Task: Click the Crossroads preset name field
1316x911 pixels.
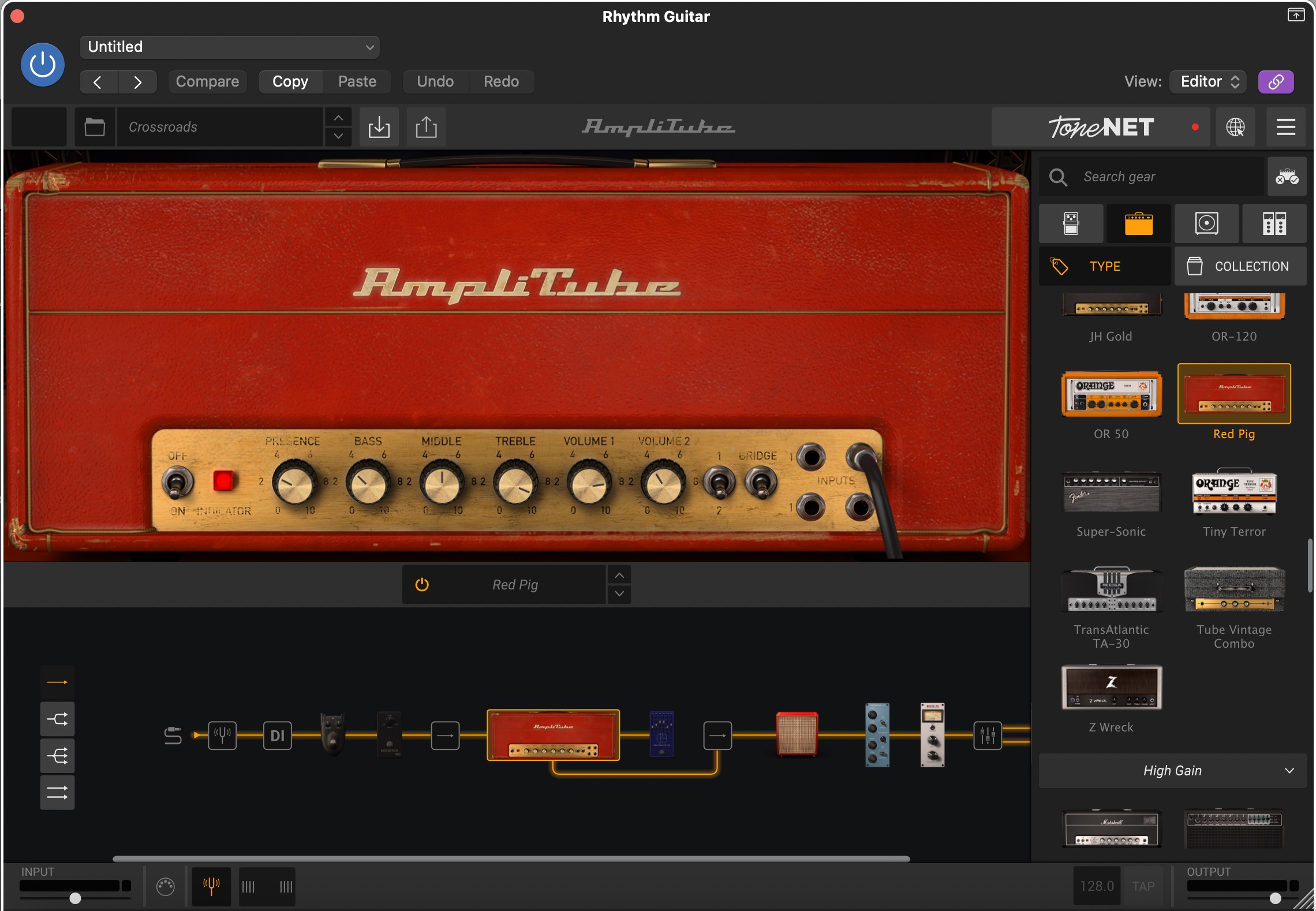Action: 220,126
